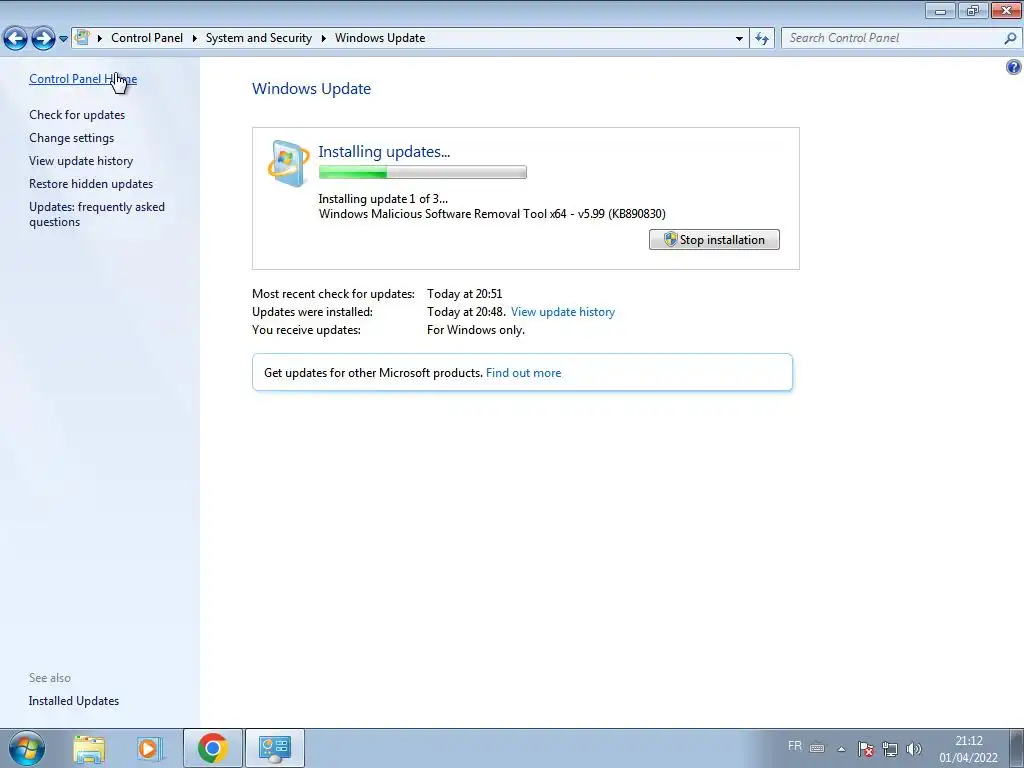Show hidden tray icons arrow
The width and height of the screenshot is (1024, 768).
coord(842,749)
